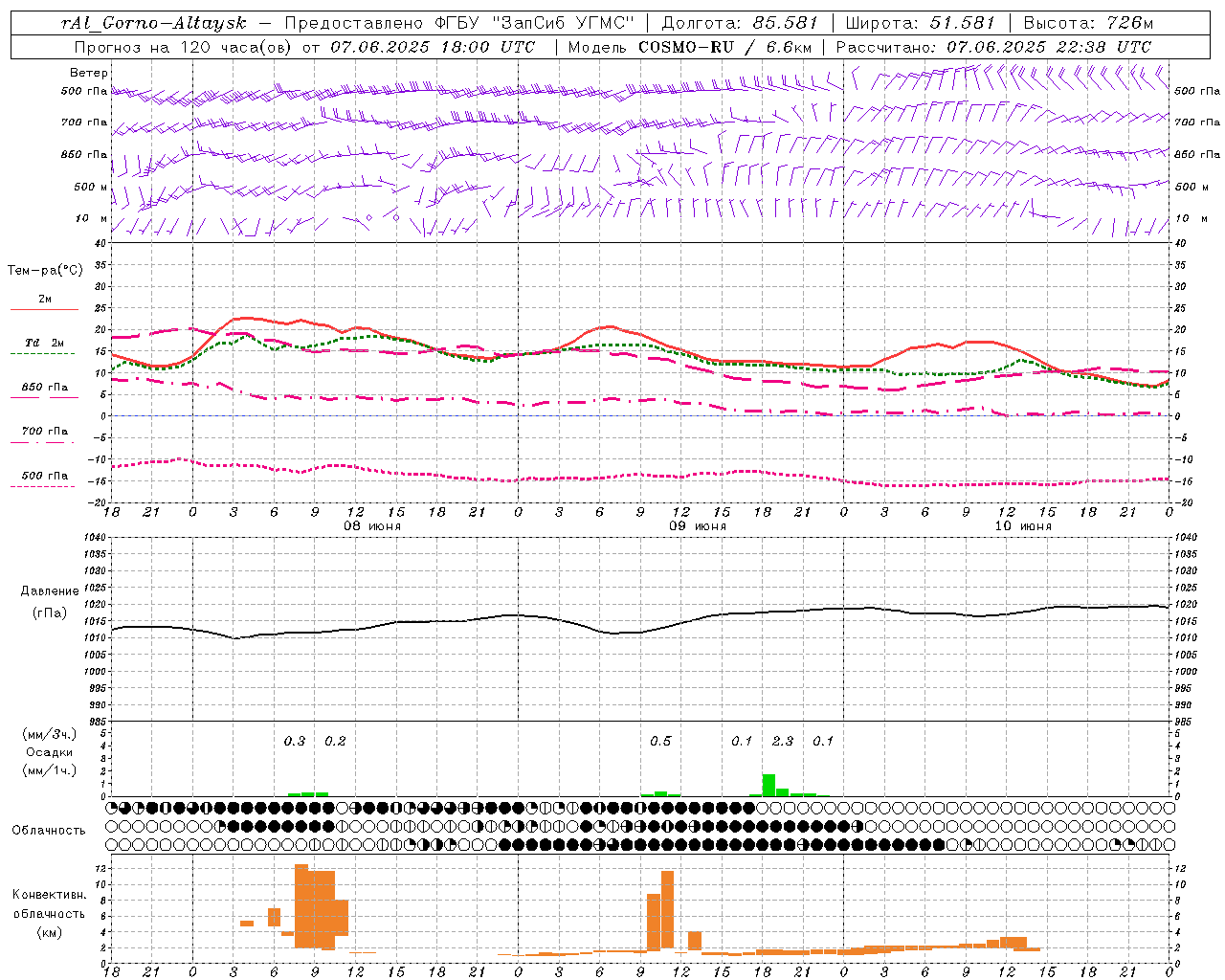
Task: Click the (мм/3ч.) unit label
Action: tap(50, 734)
